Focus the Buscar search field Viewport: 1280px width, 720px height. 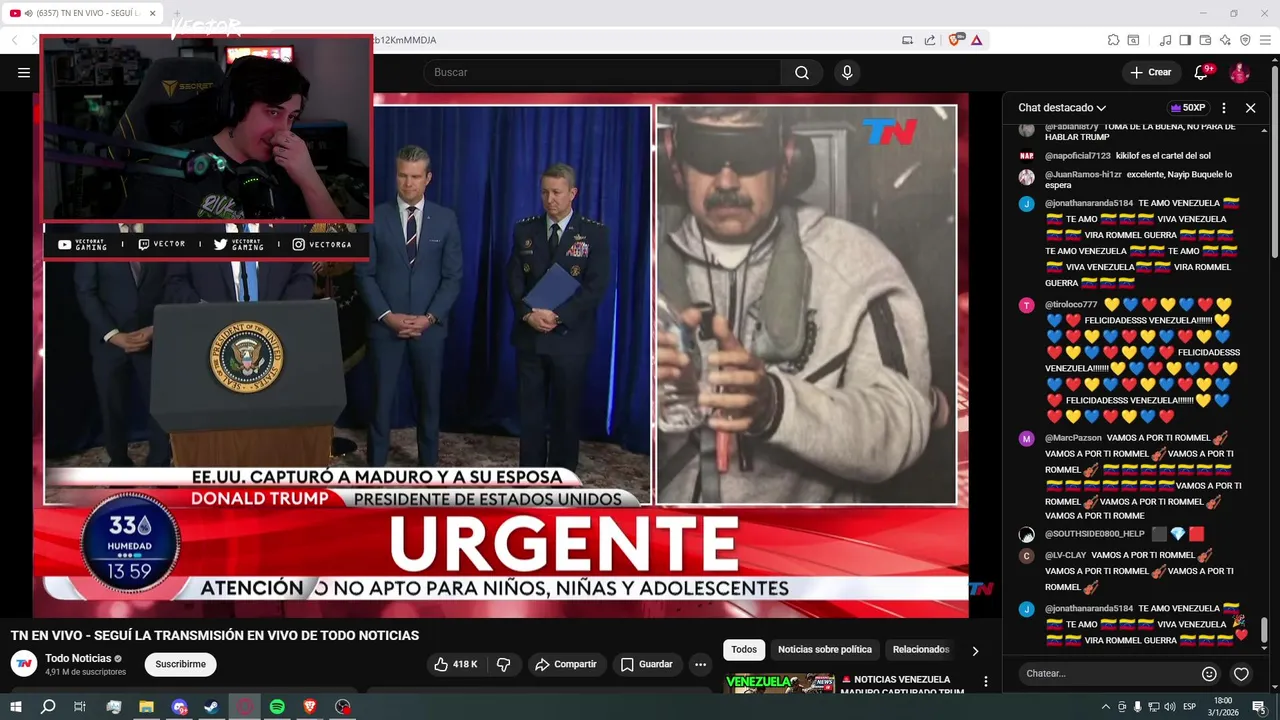pos(603,72)
